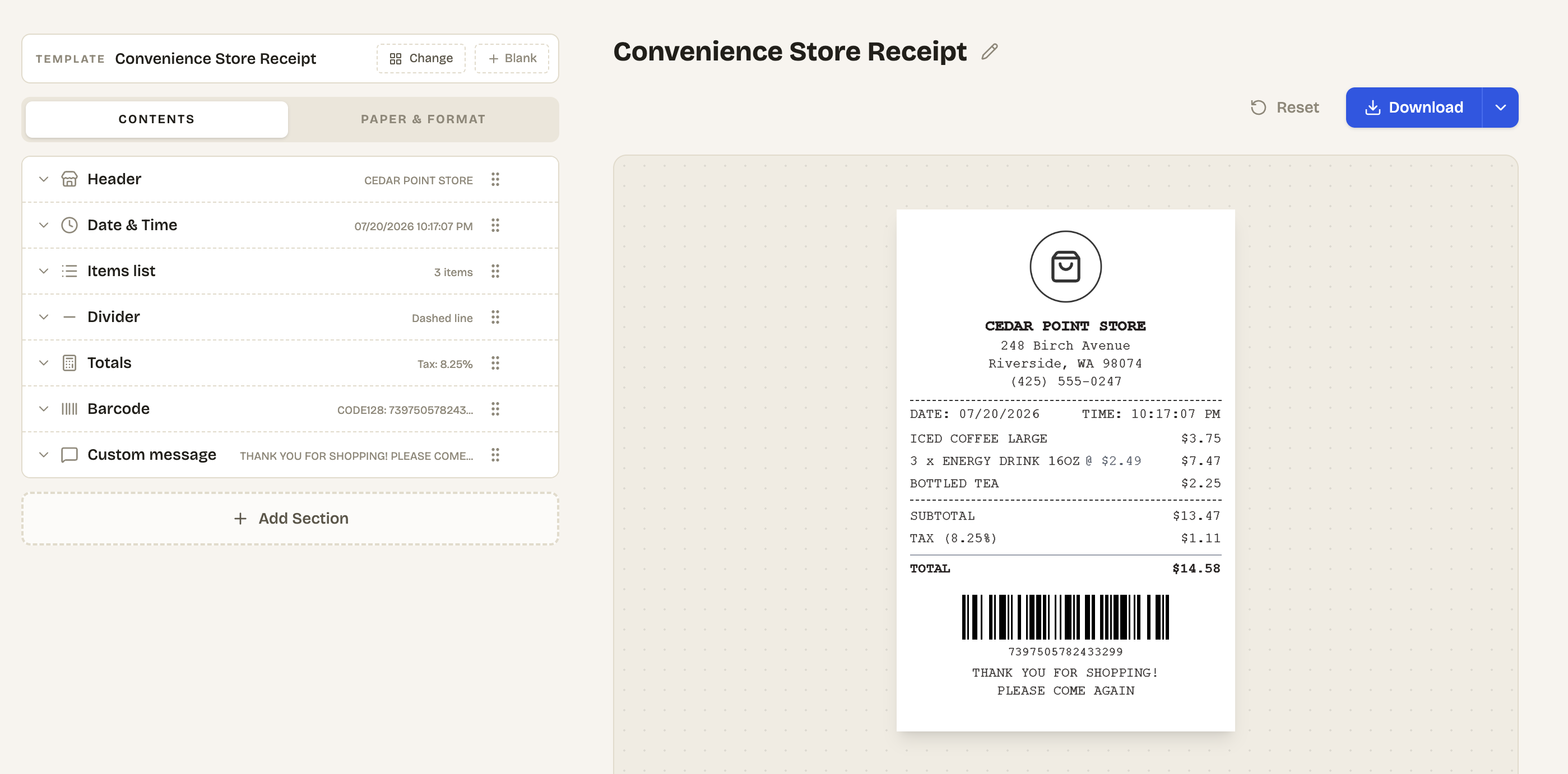Click the shopping bag logo on receipt
1568x774 pixels.
[1065, 267]
